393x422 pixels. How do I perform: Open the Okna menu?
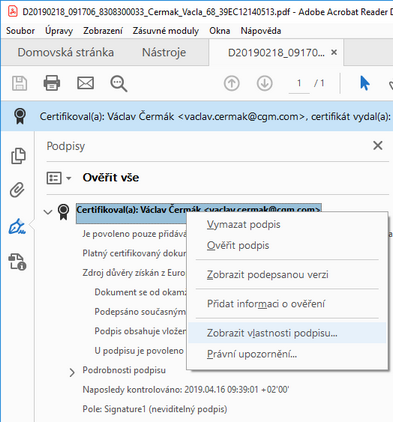point(220,31)
